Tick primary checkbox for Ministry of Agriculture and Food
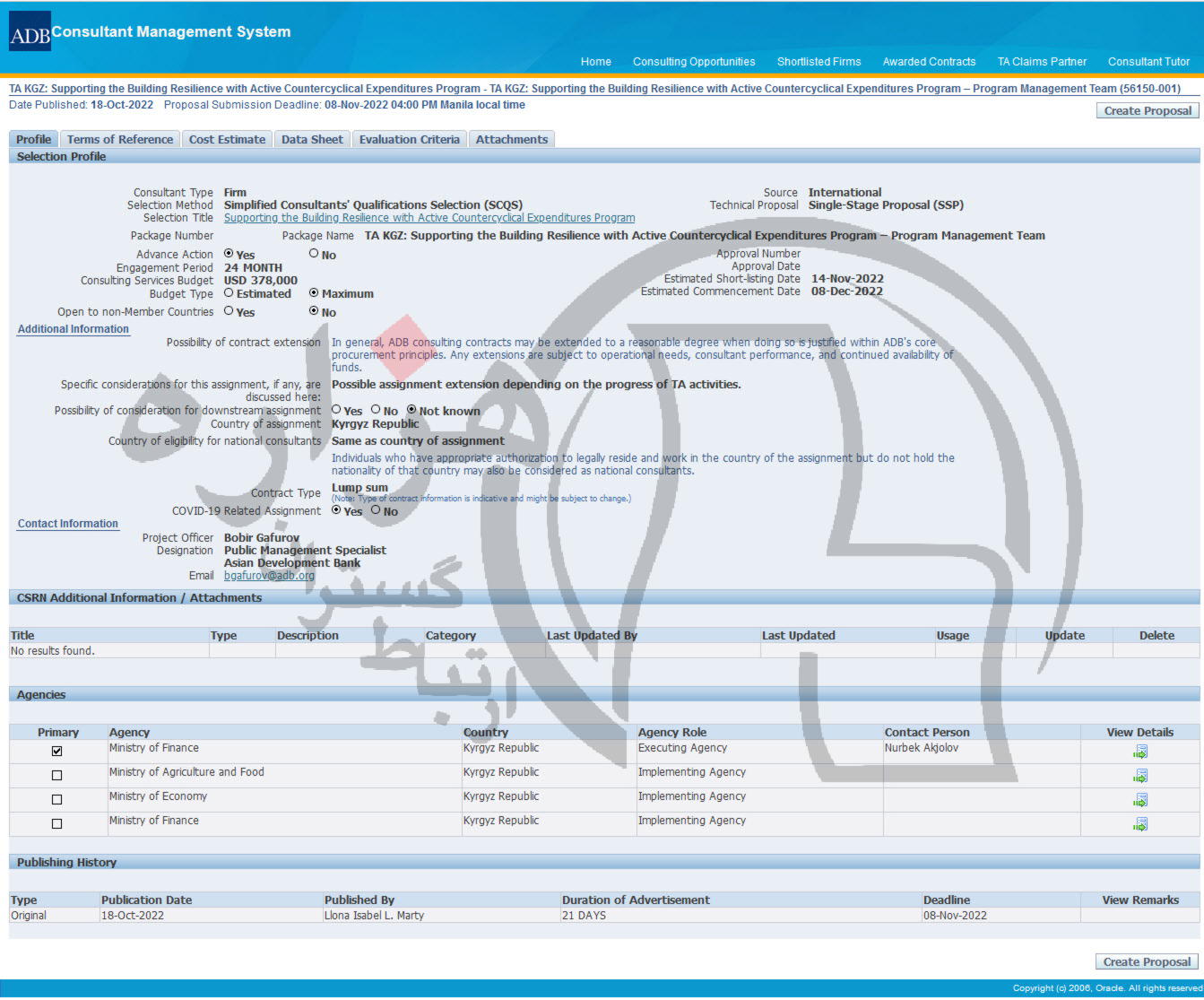 point(57,775)
